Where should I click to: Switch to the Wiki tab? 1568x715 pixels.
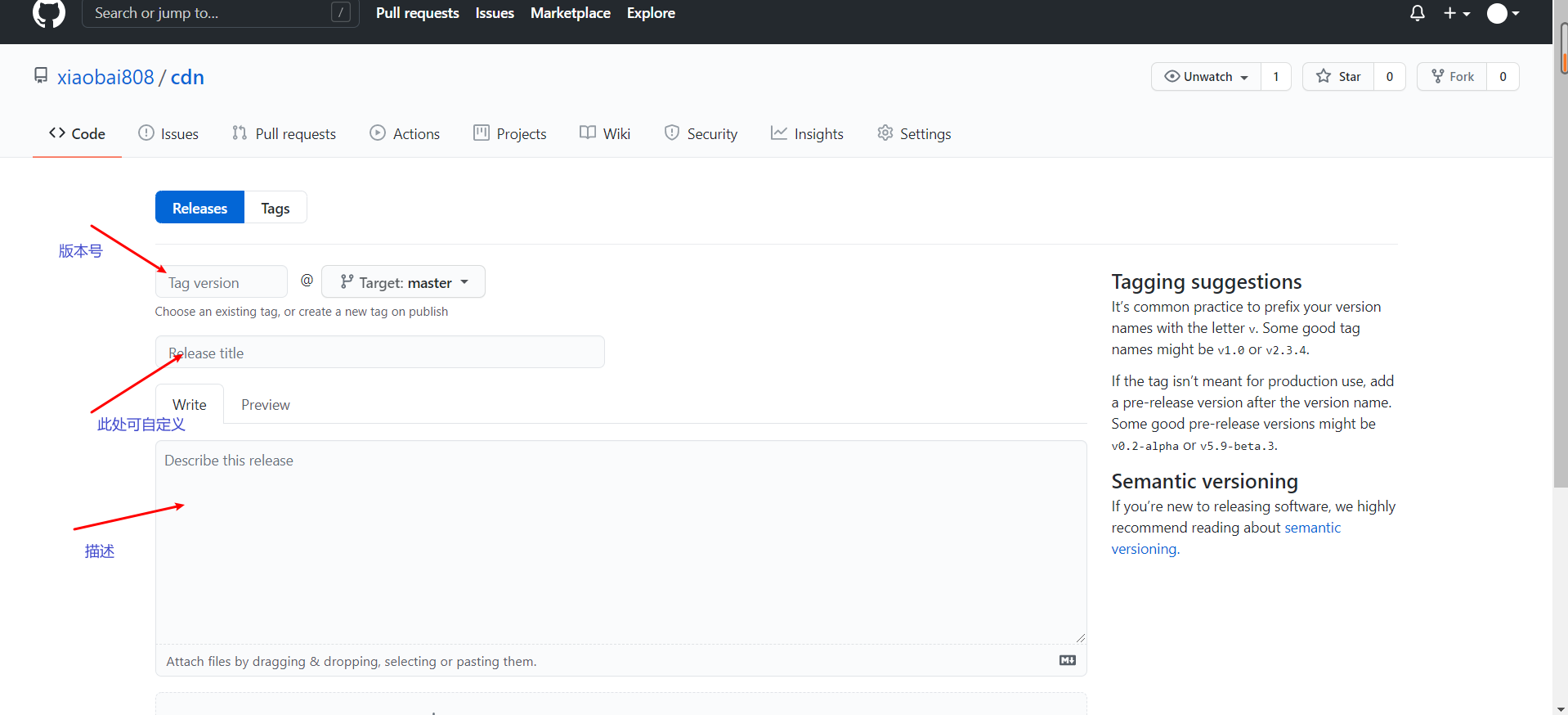[x=605, y=133]
